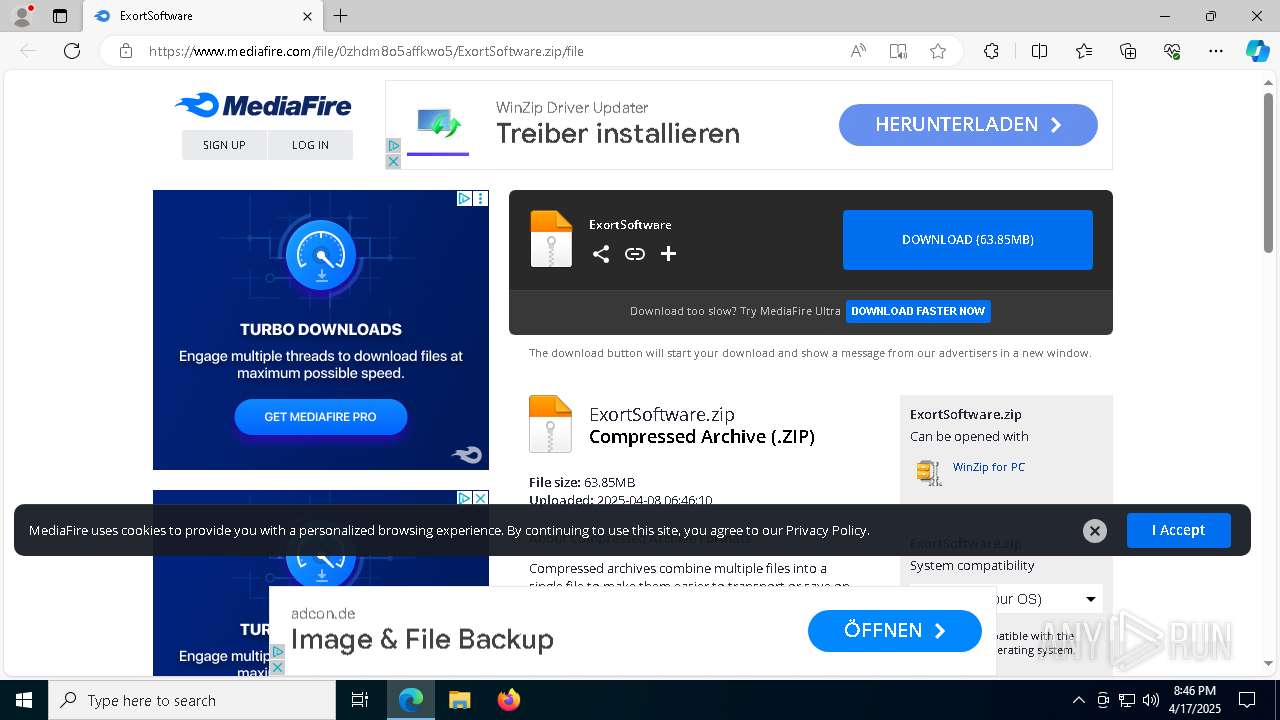Open Edge settings and more menu
This screenshot has height=720, width=1280.
[x=1216, y=51]
